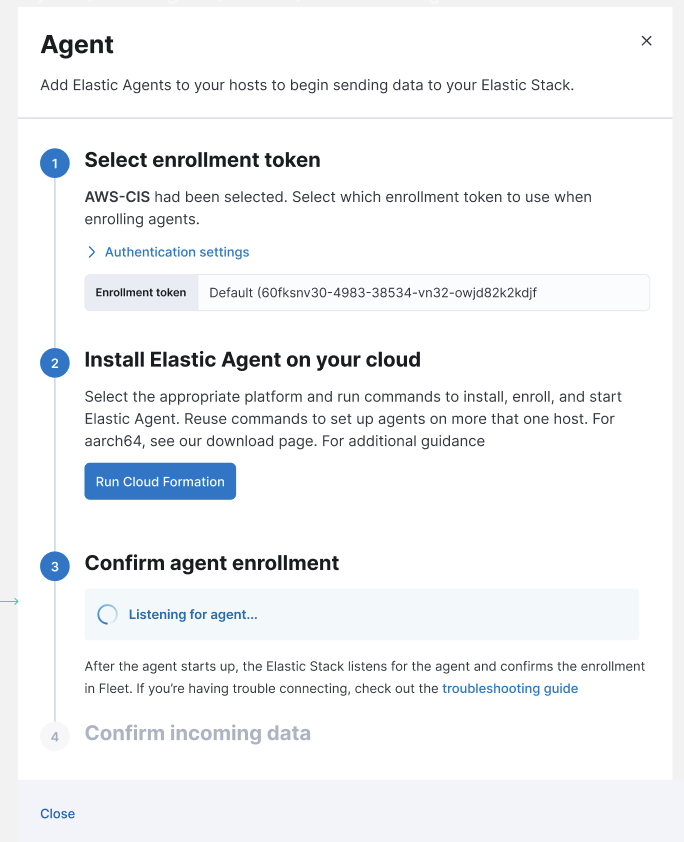Click the step 3 numbered circle icon
This screenshot has height=842, width=684.
55,566
